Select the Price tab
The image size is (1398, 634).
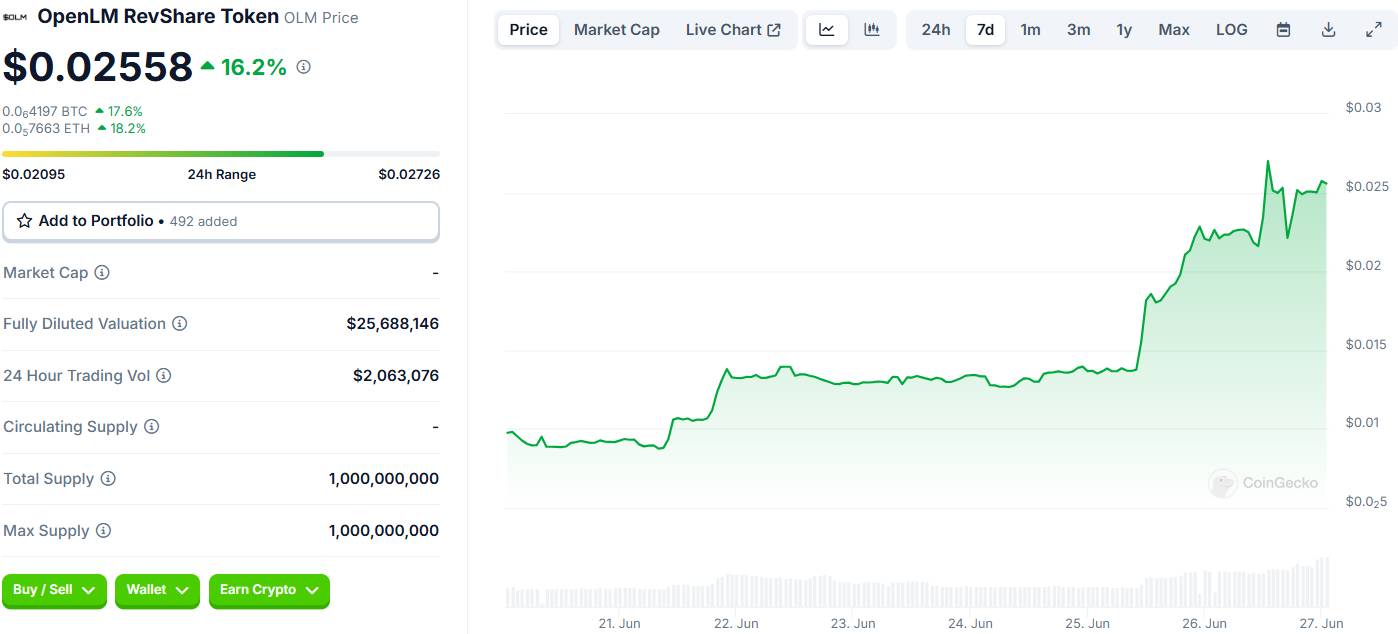[528, 30]
